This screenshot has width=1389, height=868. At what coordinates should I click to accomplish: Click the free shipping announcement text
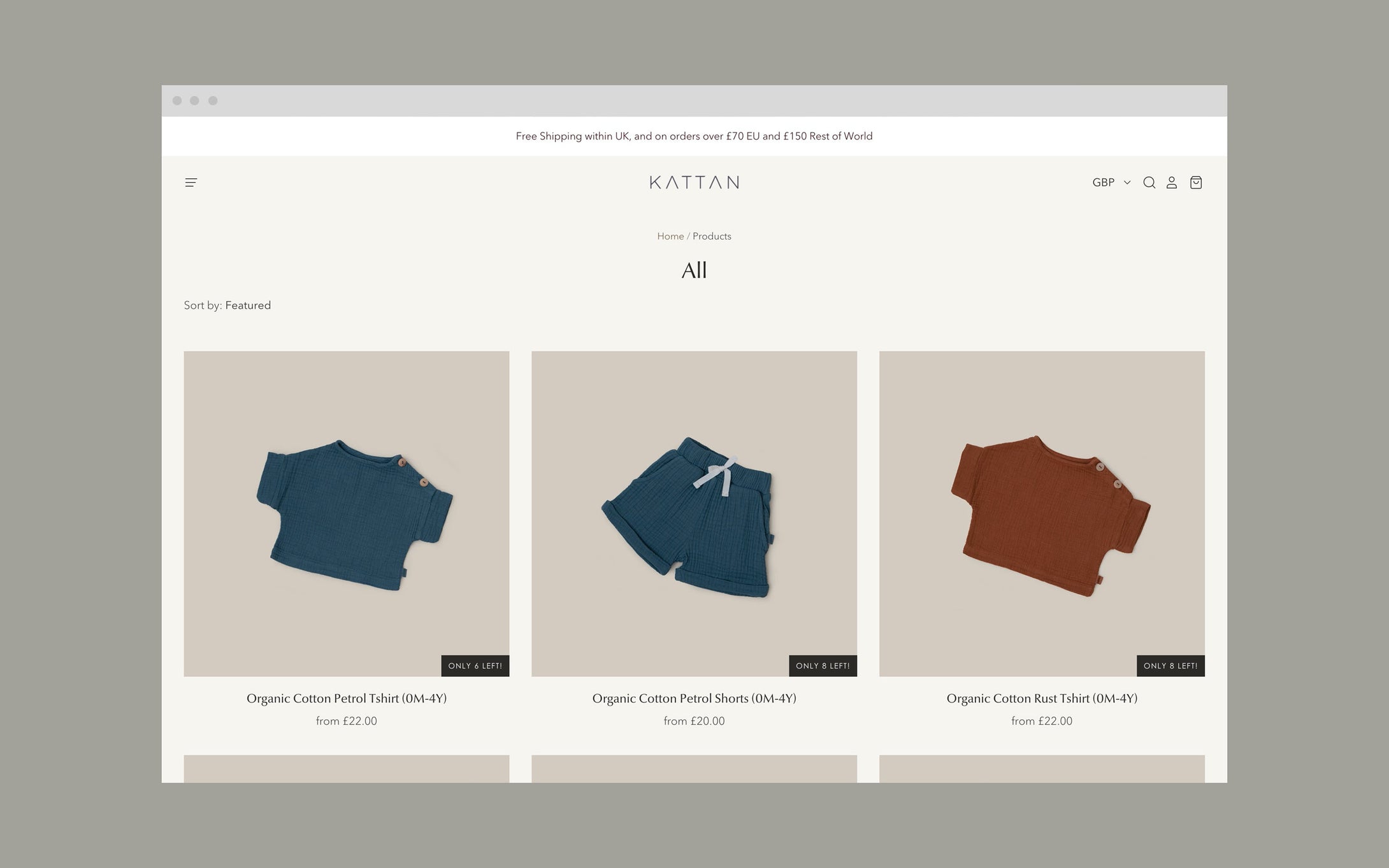click(694, 136)
